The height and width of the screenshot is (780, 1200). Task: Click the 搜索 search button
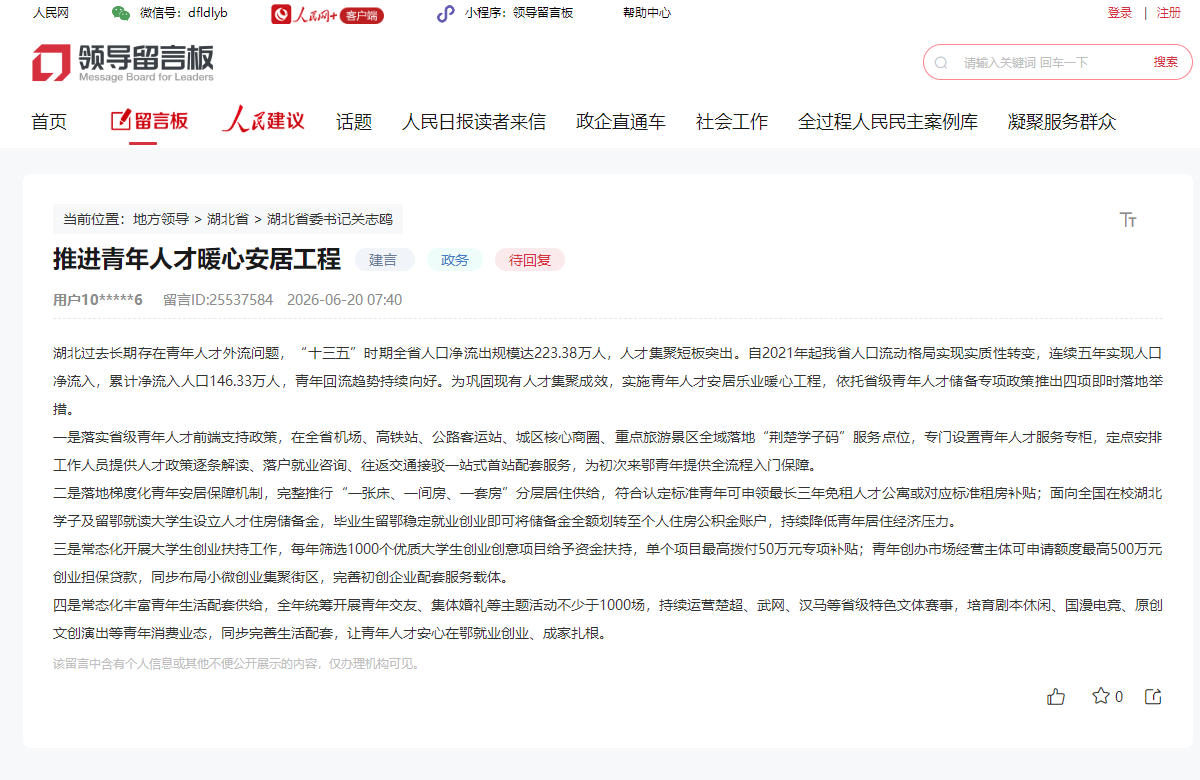[x=1166, y=62]
